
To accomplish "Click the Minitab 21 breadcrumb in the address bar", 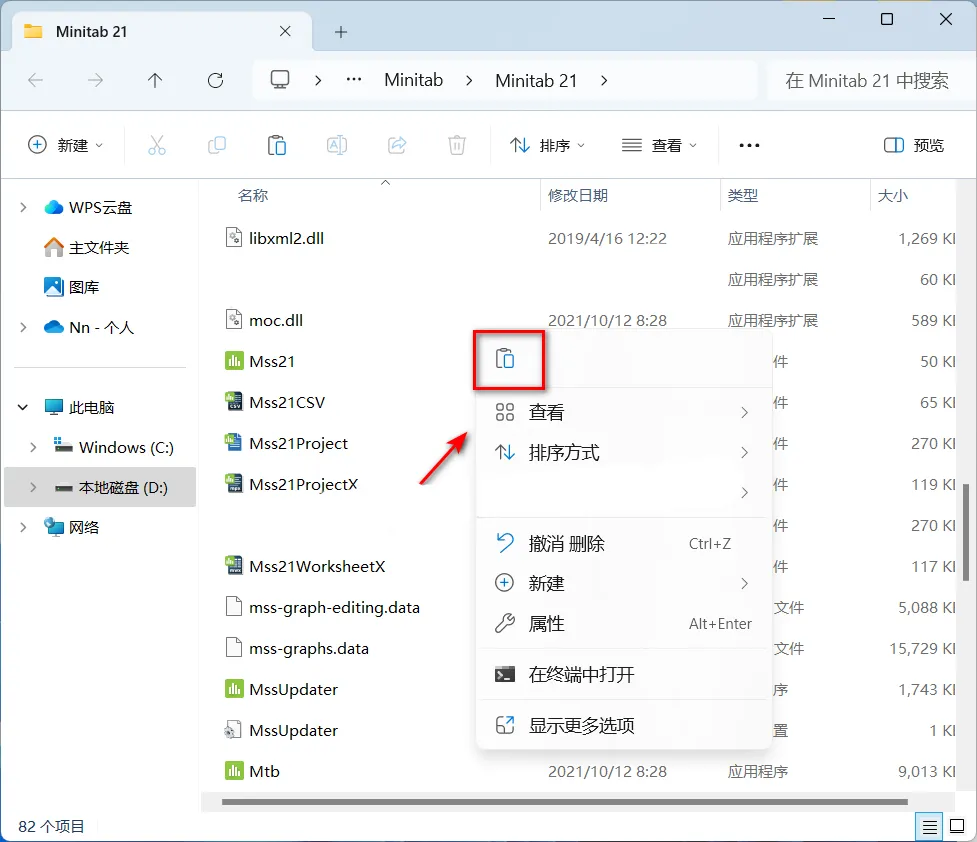I will point(536,80).
